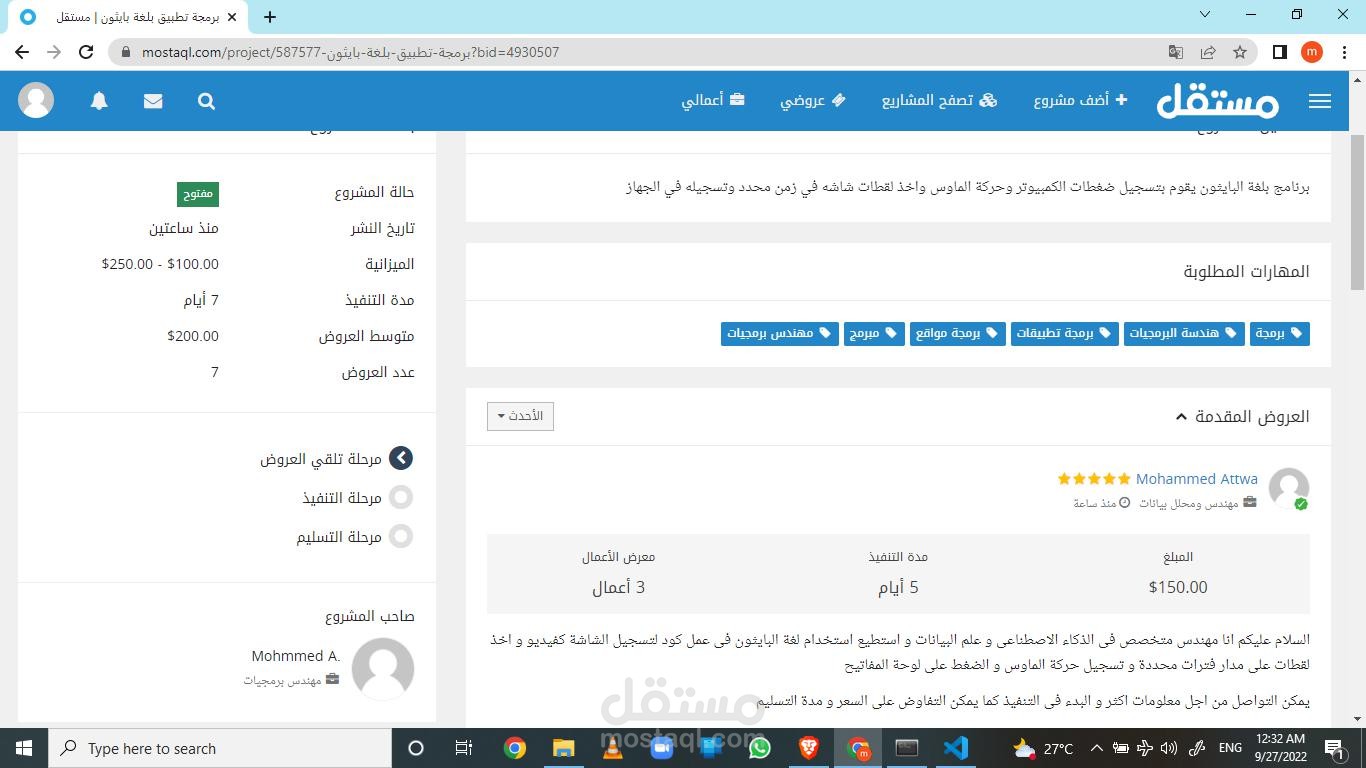Click the budget value '$100.00 - $250.00'
This screenshot has width=1366, height=768.
pos(160,264)
